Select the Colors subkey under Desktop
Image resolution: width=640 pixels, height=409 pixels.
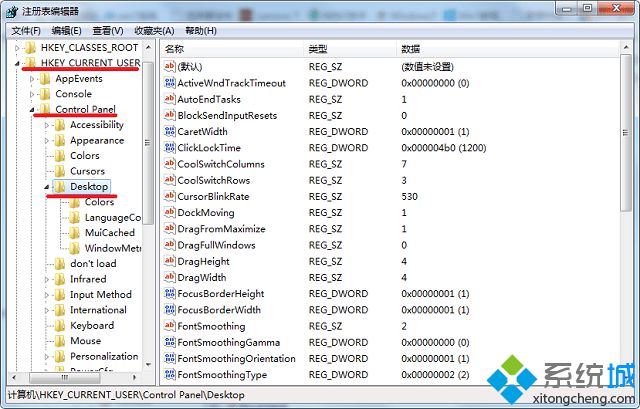click(x=99, y=202)
